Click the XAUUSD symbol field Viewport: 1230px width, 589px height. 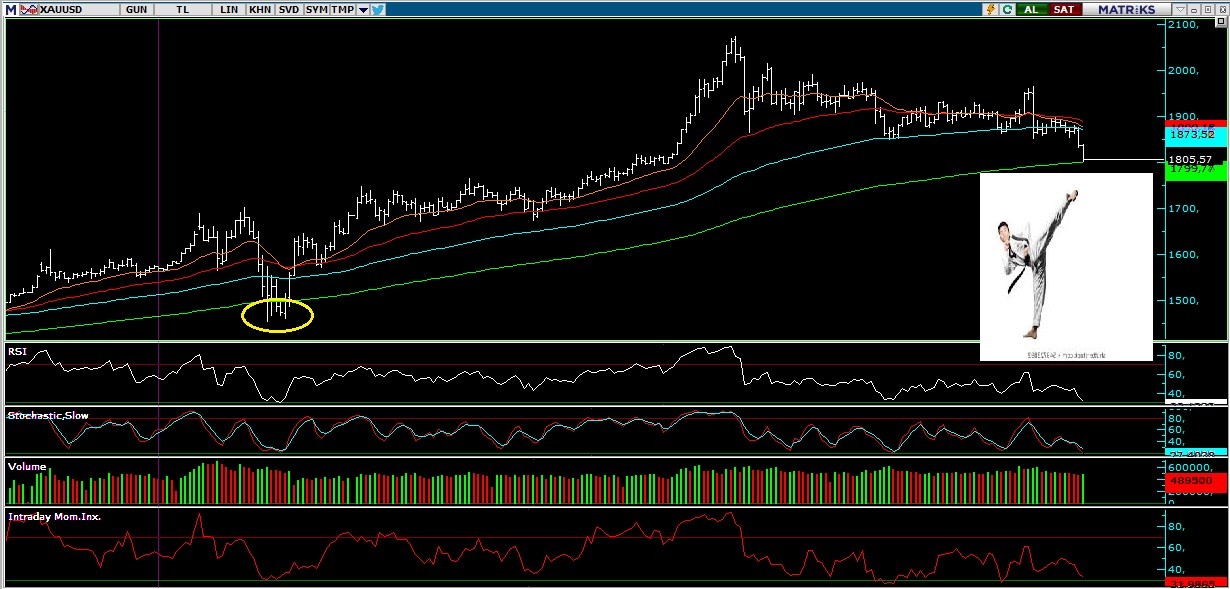(79, 10)
